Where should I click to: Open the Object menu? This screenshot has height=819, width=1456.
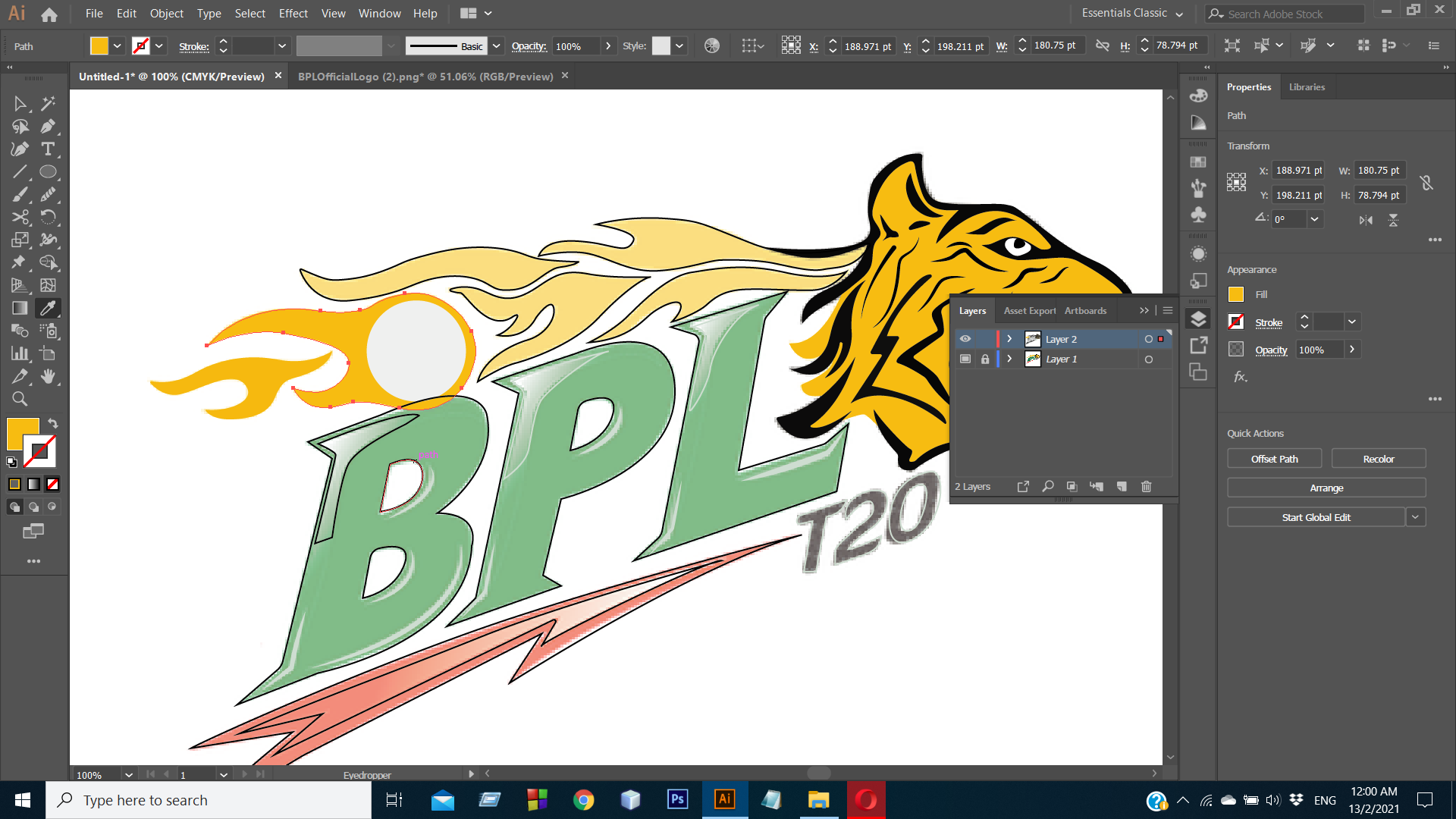pos(167,14)
